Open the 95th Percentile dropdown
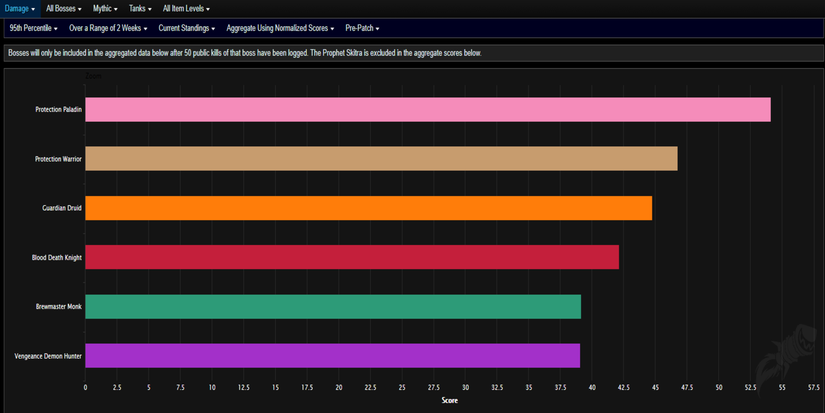The height and width of the screenshot is (413, 825). tap(34, 28)
